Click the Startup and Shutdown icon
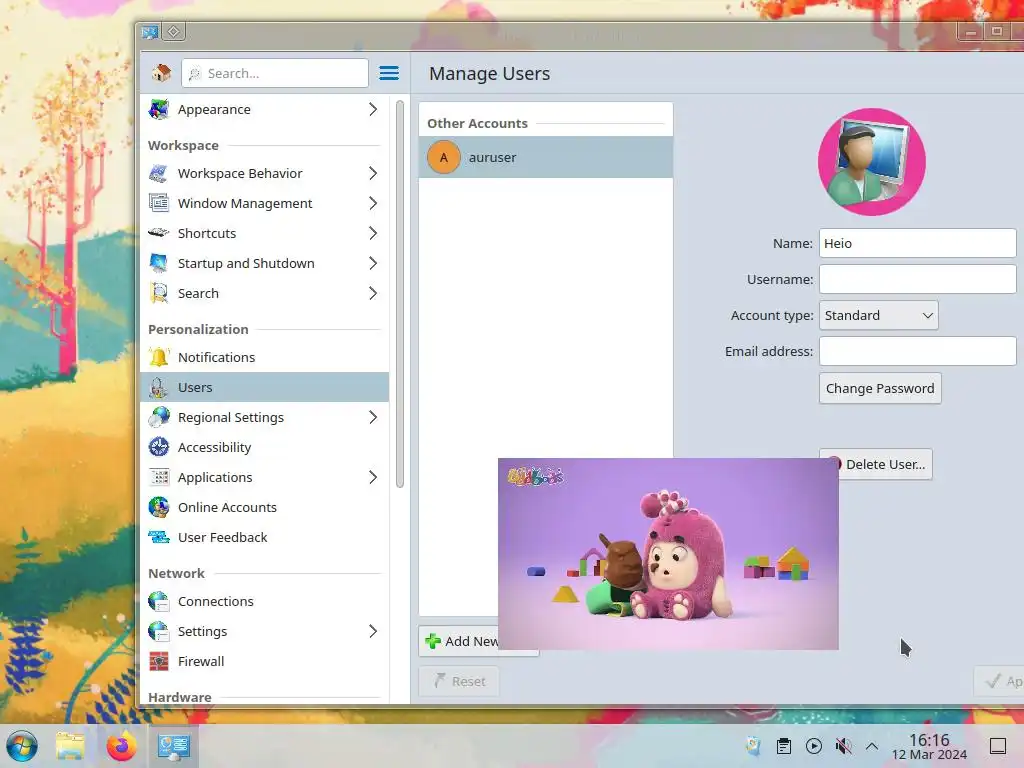The image size is (1024, 768). point(159,263)
